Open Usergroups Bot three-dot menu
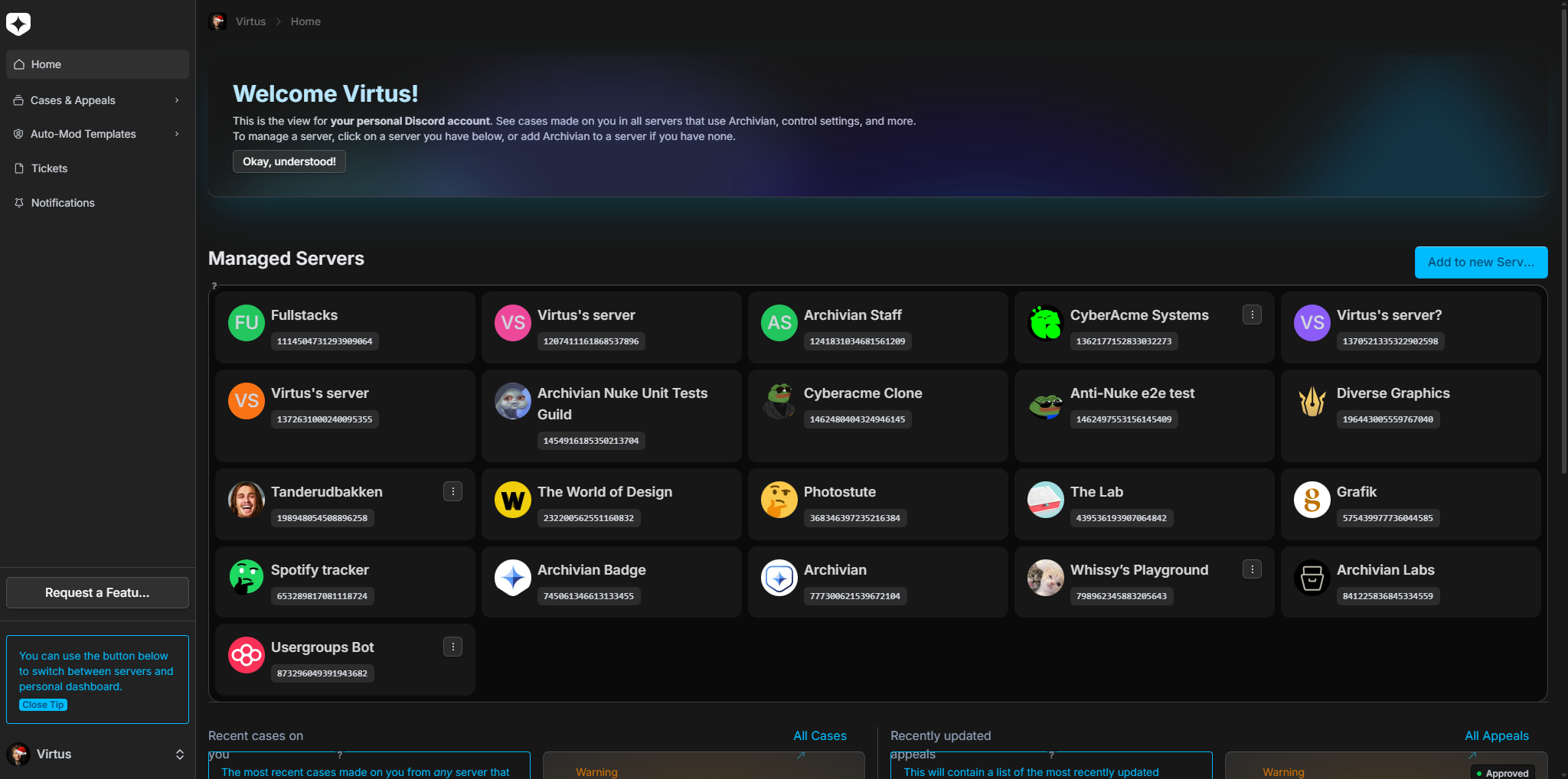The image size is (1568, 779). 452,647
